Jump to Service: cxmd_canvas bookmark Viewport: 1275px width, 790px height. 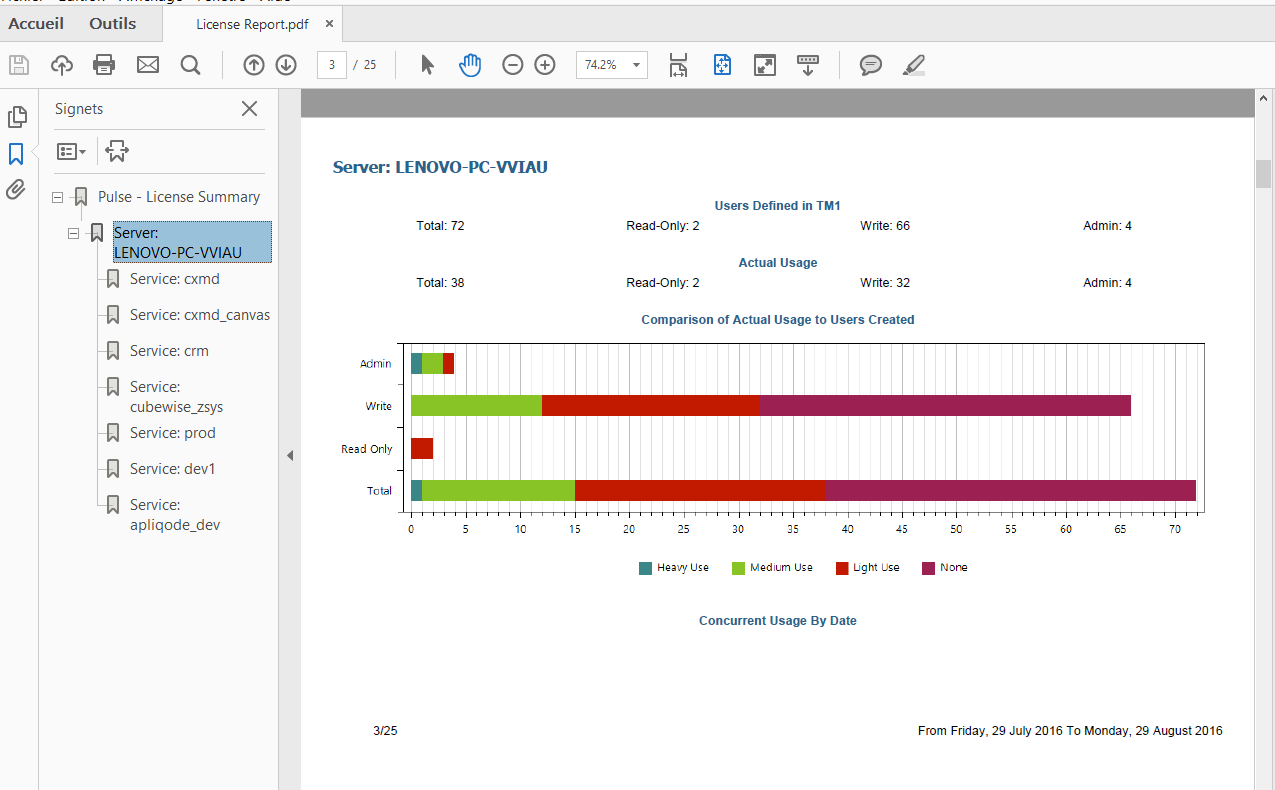pyautogui.click(x=199, y=315)
